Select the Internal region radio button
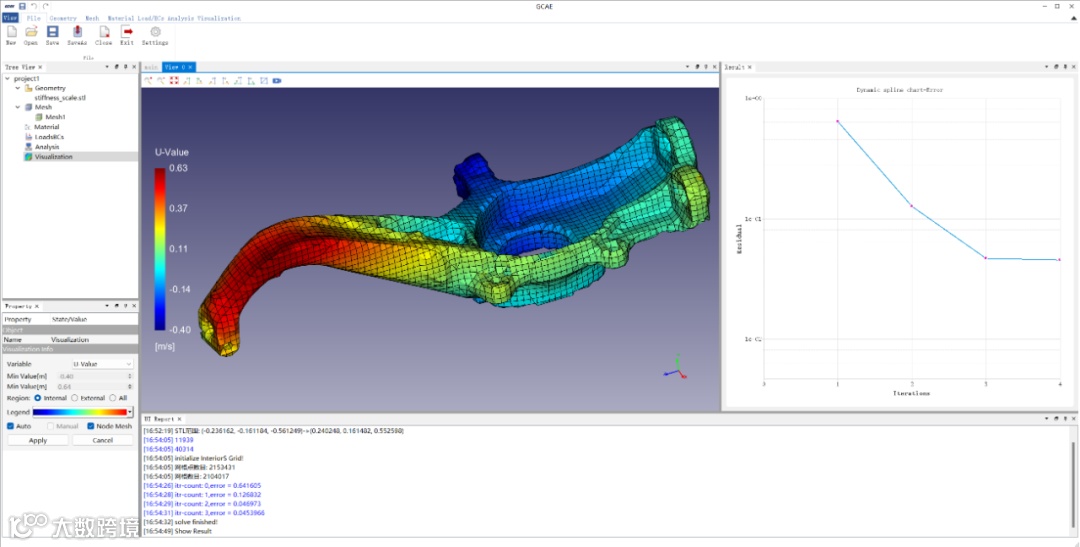Image resolution: width=1080 pixels, height=547 pixels. click(38, 398)
